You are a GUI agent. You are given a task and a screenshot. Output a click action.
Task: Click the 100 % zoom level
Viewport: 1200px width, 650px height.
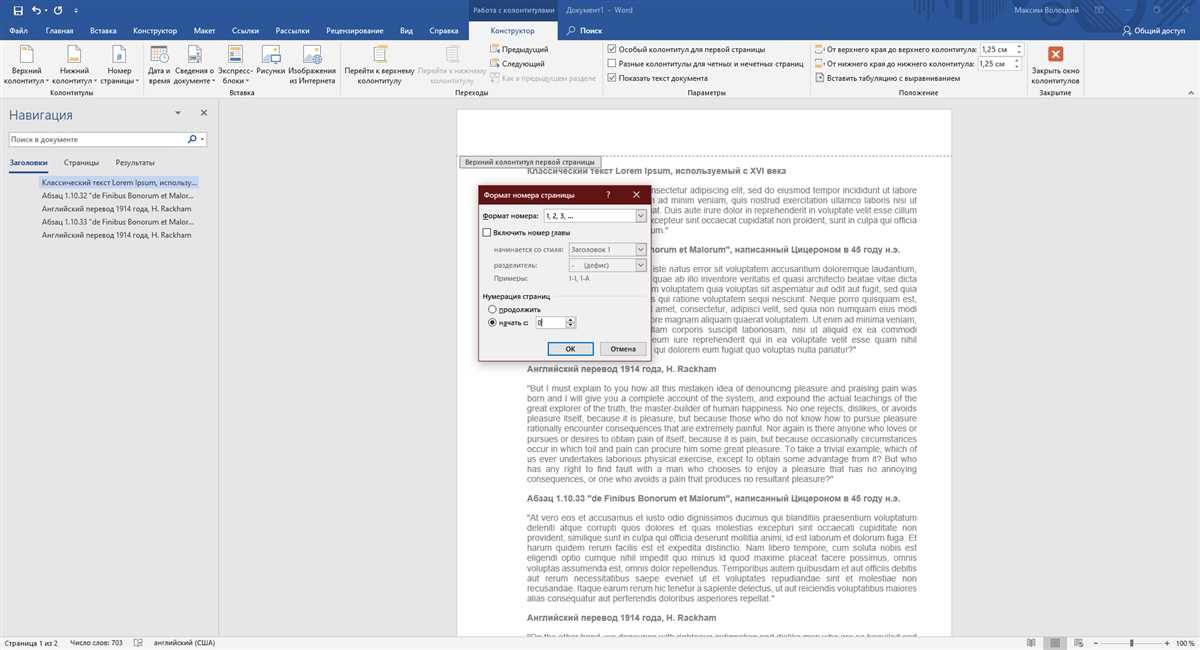coord(1183,642)
